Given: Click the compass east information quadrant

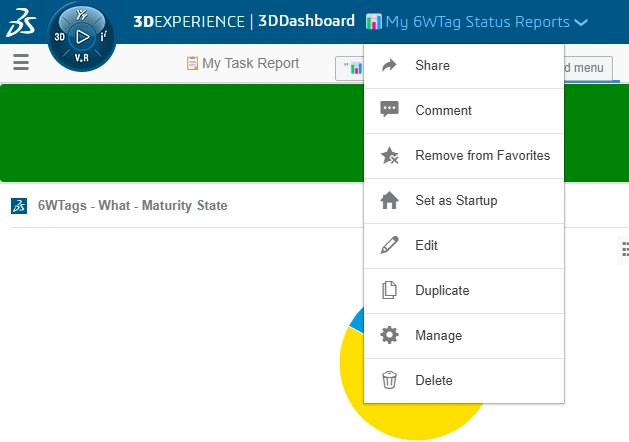Looking at the screenshot, I should click(103, 36).
